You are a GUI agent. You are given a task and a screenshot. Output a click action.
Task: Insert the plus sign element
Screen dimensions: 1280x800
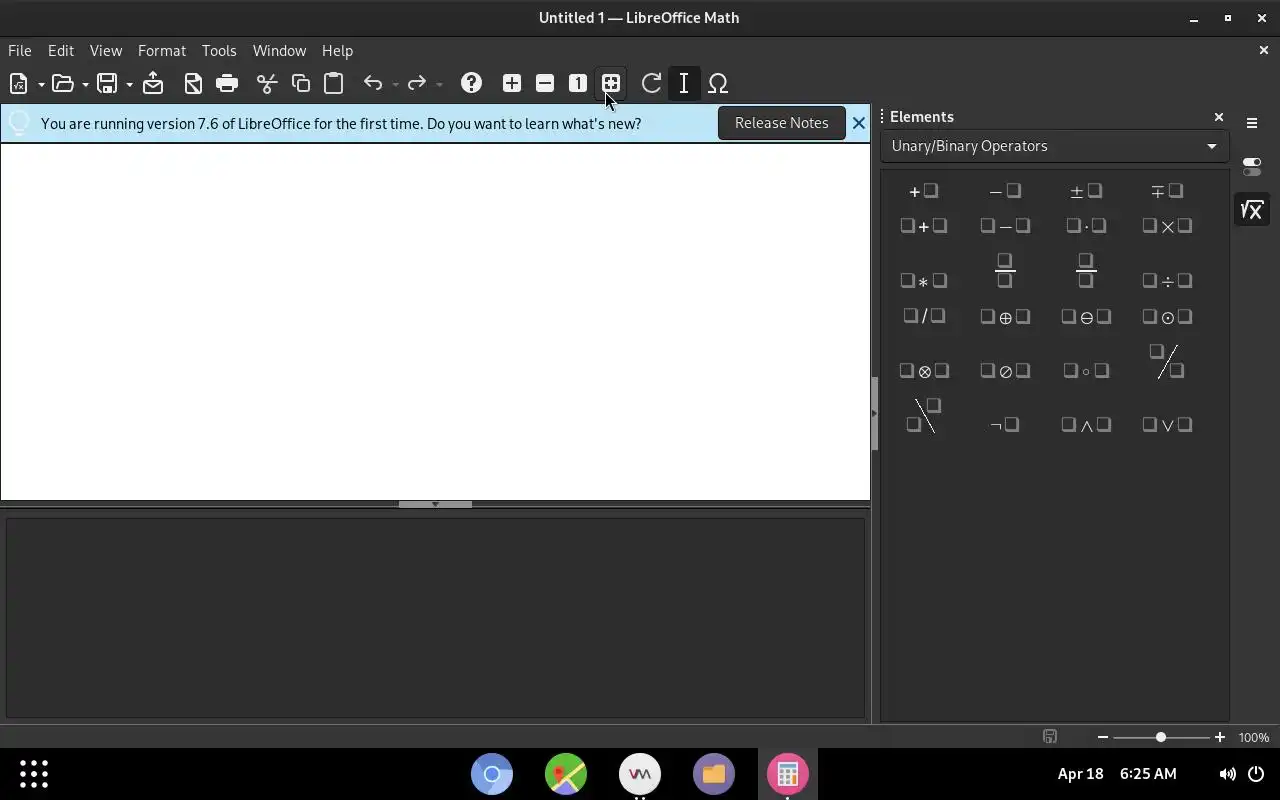(924, 191)
